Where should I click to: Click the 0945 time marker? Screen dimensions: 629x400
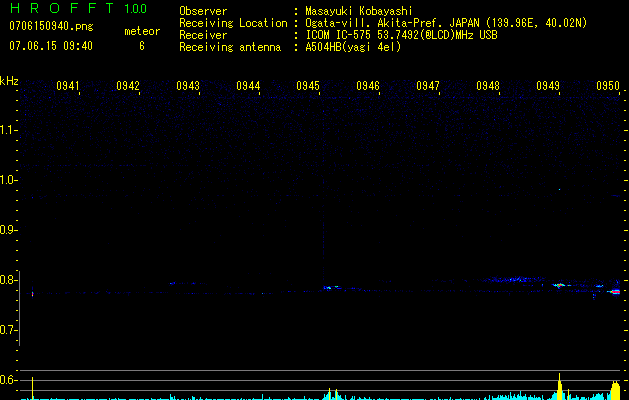point(308,86)
